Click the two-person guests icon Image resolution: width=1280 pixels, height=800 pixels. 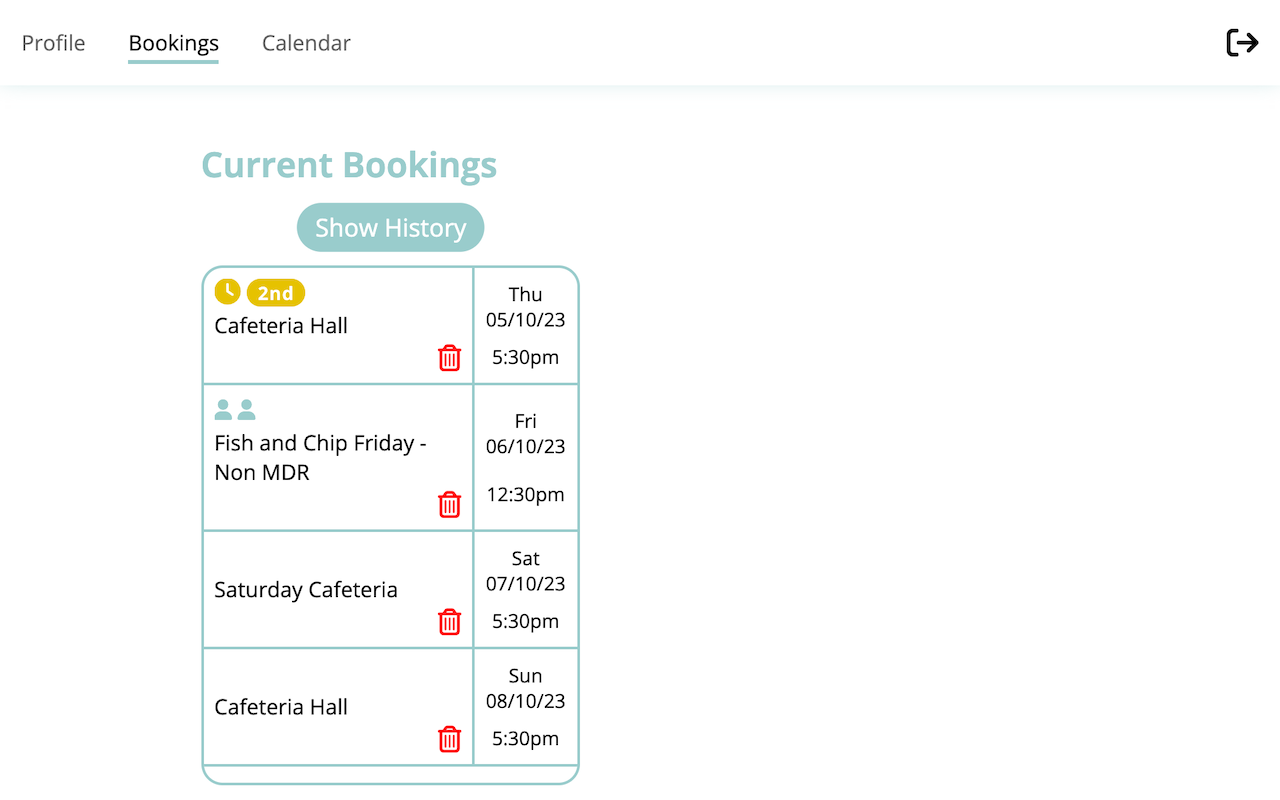(x=235, y=410)
